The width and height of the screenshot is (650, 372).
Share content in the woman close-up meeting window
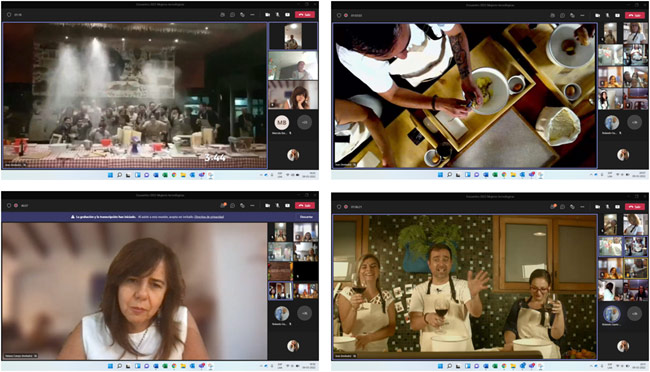287,205
